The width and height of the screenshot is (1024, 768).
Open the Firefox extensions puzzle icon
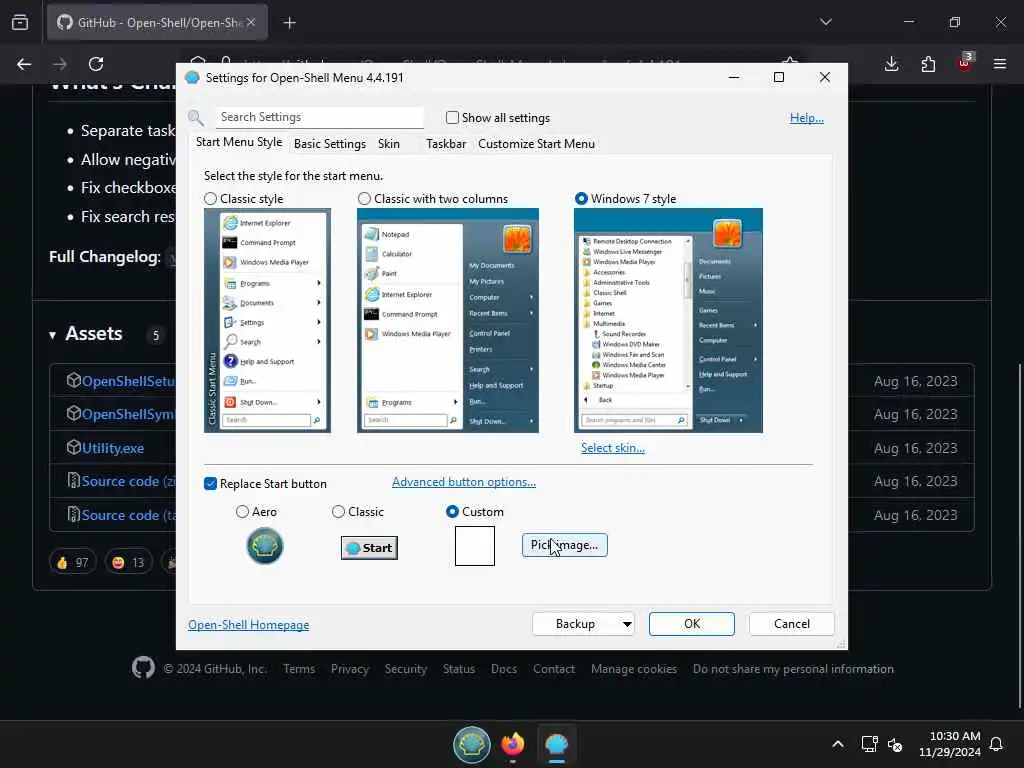pos(928,63)
